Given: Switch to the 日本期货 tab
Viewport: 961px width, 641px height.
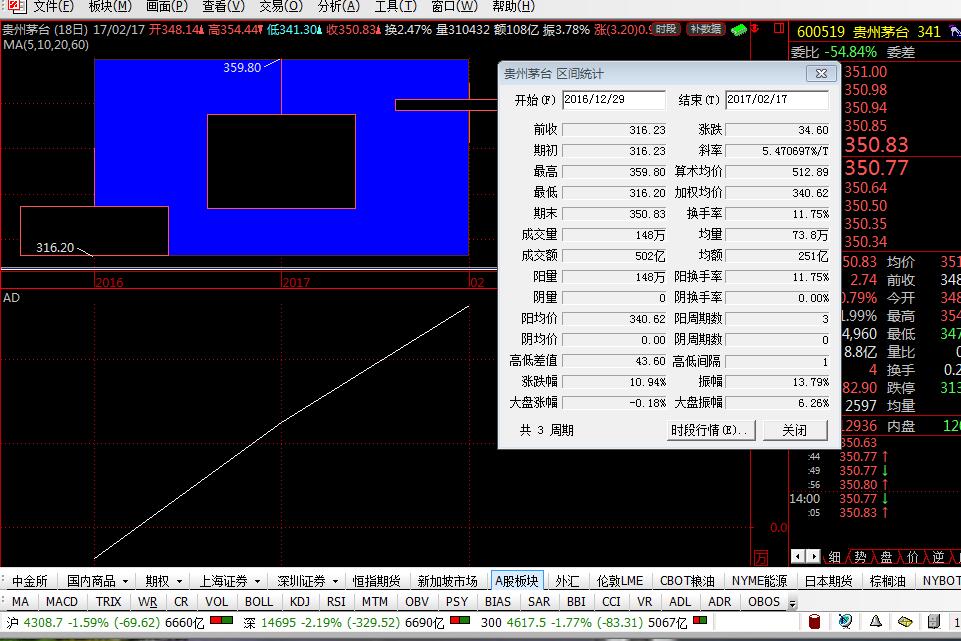Looking at the screenshot, I should pos(829,580).
